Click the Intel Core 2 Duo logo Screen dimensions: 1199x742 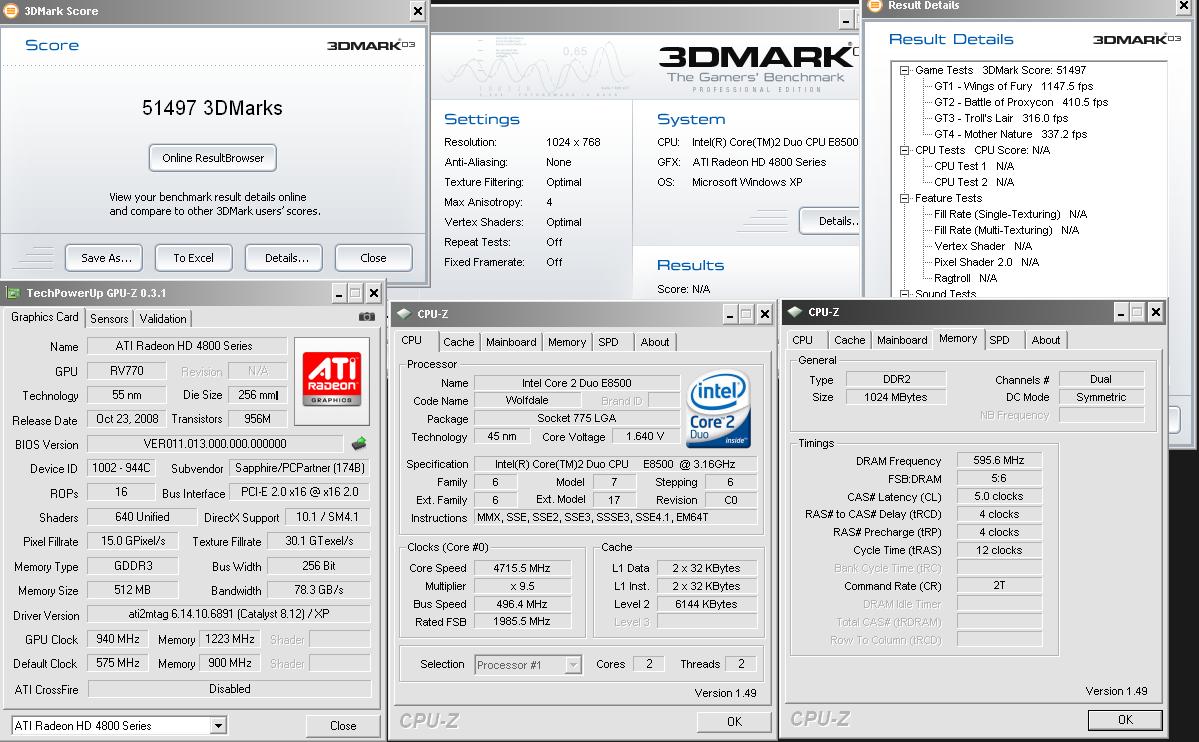[718, 409]
